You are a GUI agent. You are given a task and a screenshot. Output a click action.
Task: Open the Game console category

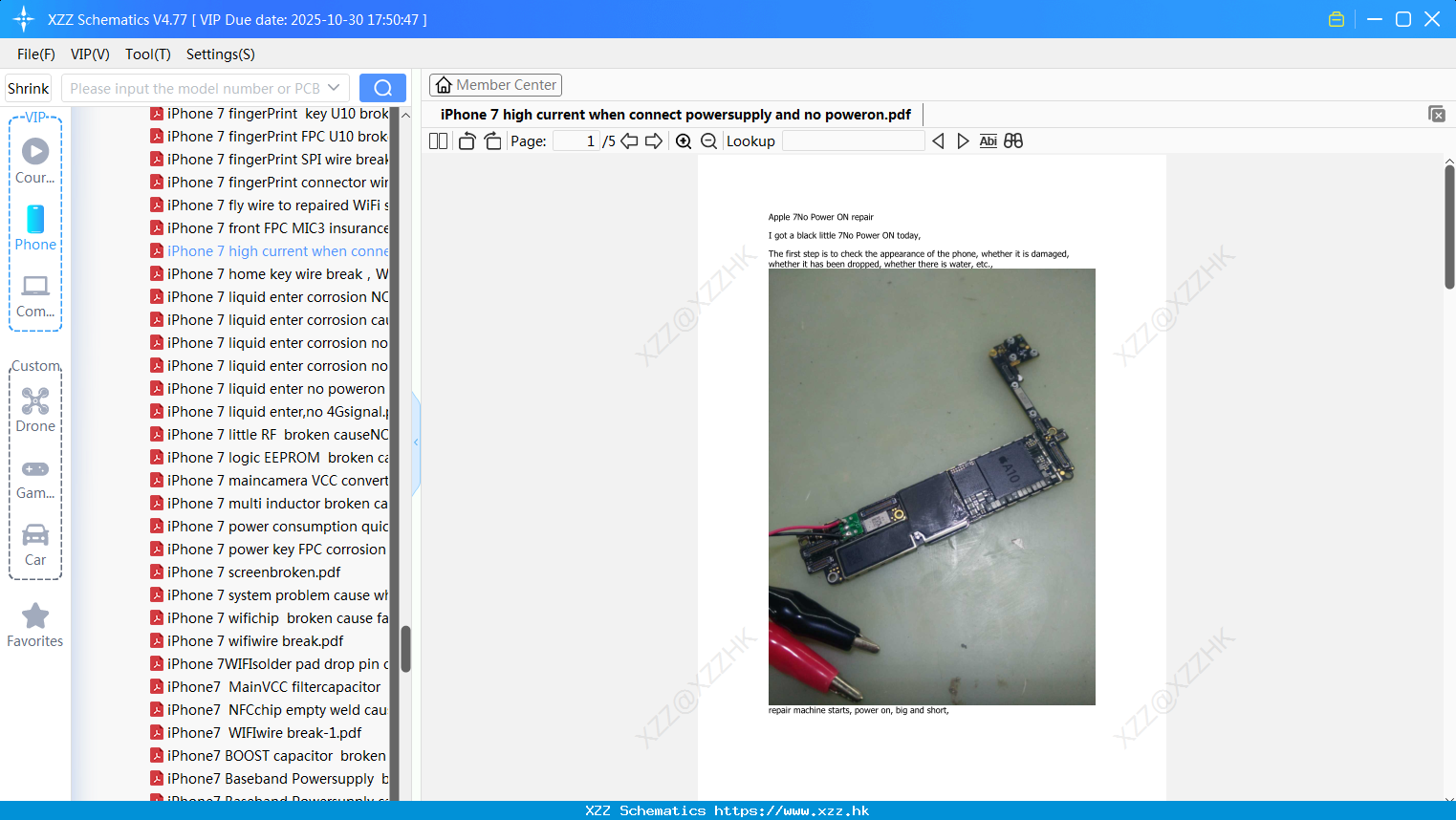coord(35,478)
